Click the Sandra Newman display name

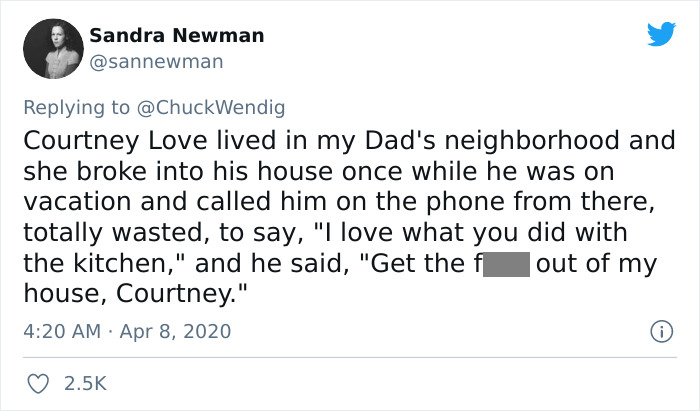tap(177, 36)
